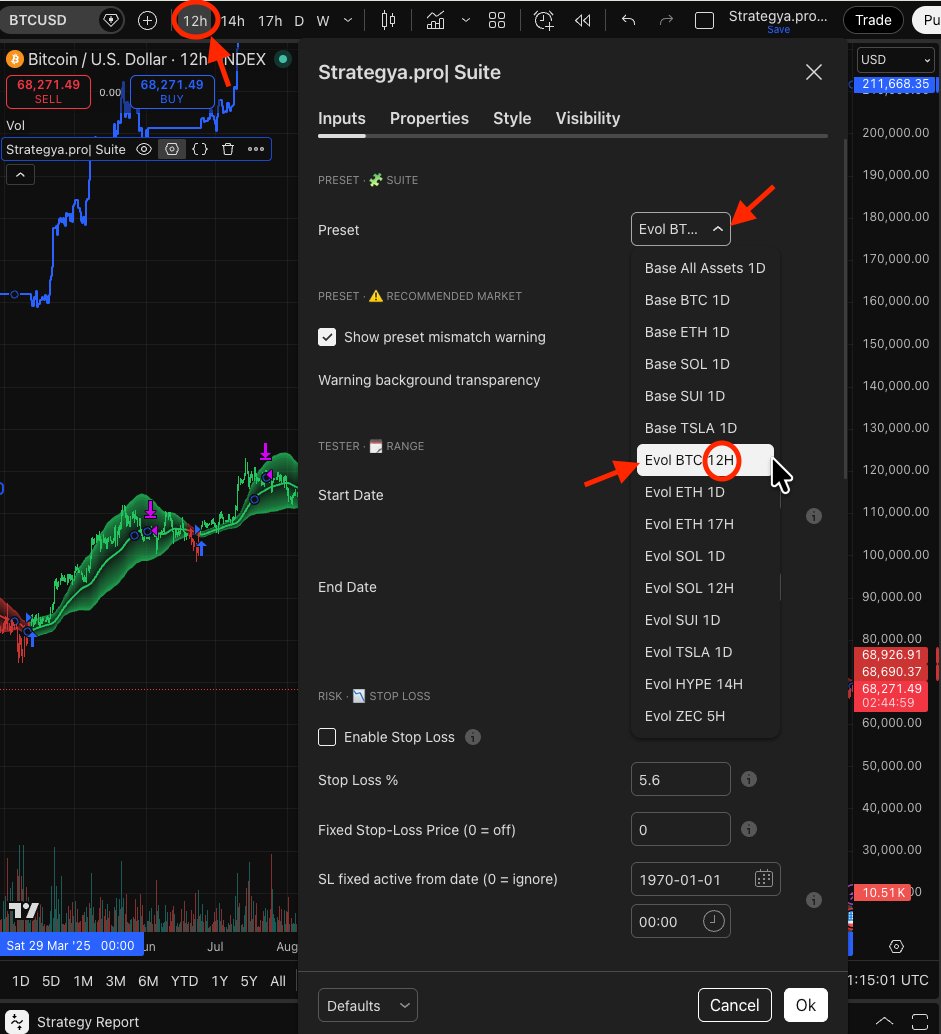Image resolution: width=941 pixels, height=1034 pixels.
Task: Click info icon next to Stop Loss %
Action: [748, 779]
